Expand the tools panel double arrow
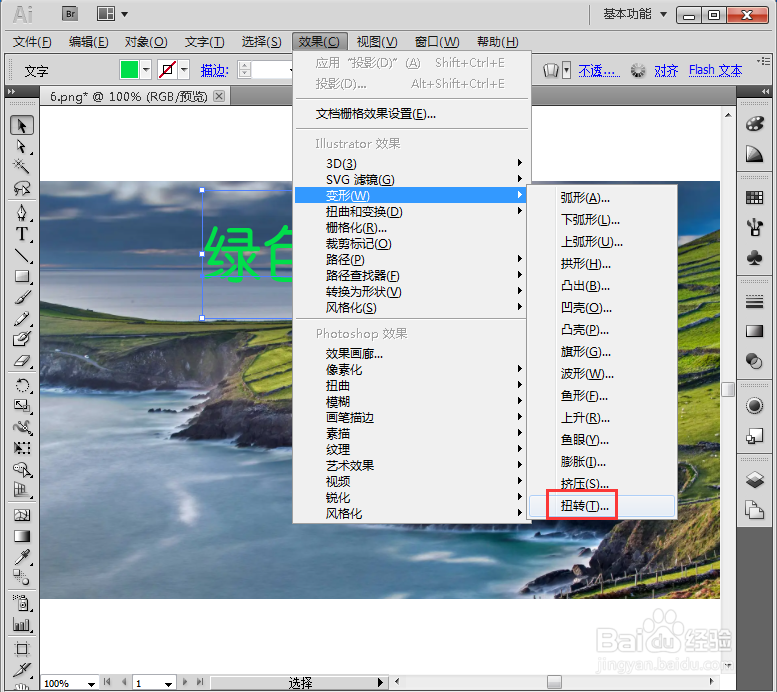The height and width of the screenshot is (692, 777). [x=11, y=92]
